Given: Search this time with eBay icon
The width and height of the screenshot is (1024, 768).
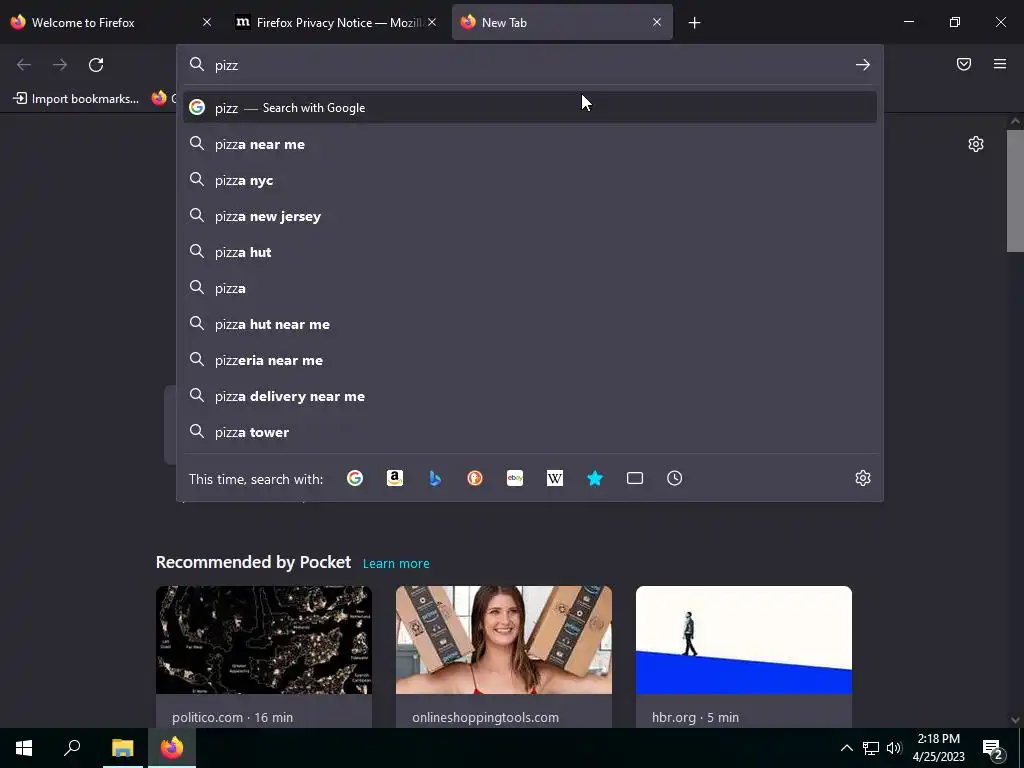Looking at the screenshot, I should tap(515, 479).
